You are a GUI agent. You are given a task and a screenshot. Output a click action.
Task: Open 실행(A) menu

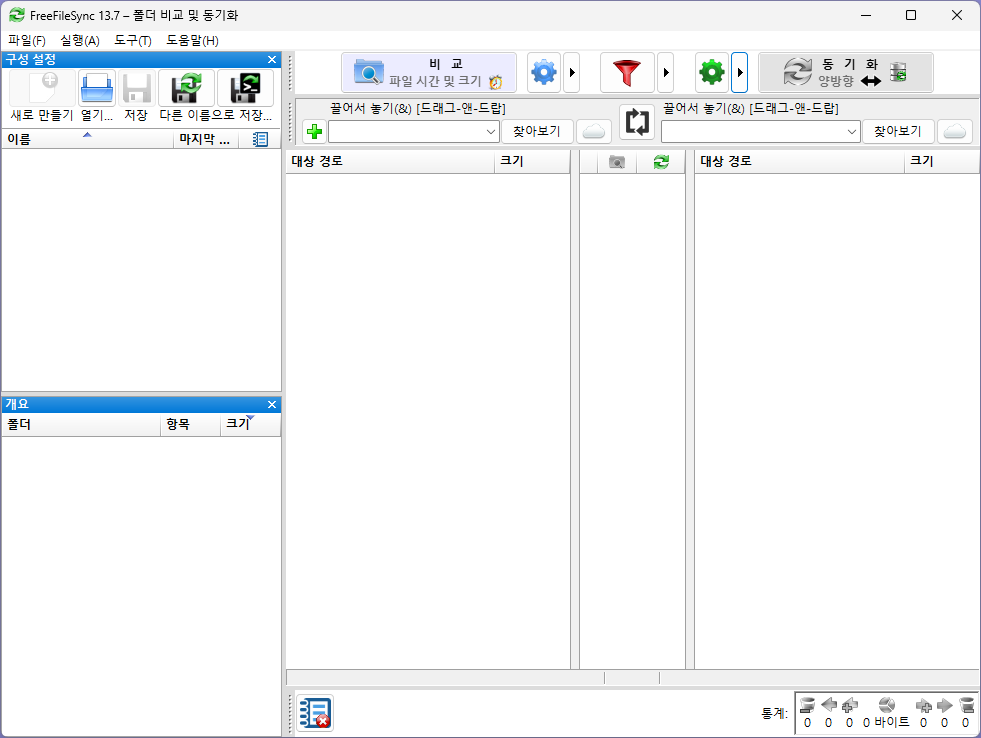80,41
